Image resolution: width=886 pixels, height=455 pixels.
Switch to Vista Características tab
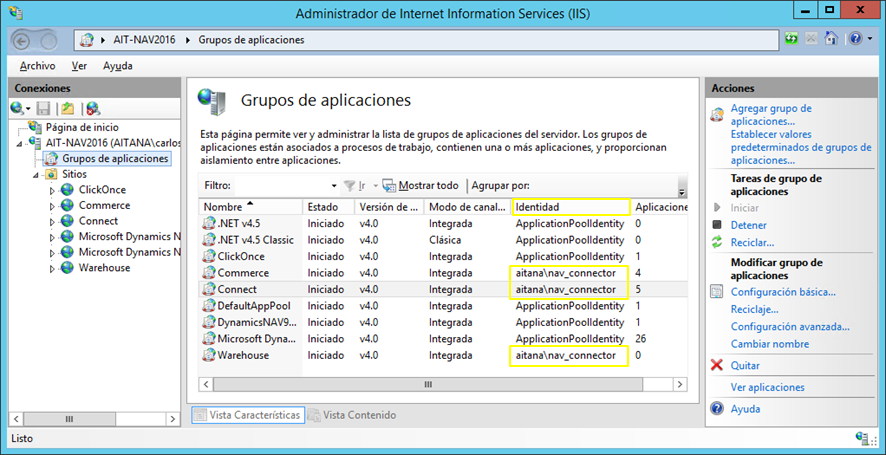[248, 415]
